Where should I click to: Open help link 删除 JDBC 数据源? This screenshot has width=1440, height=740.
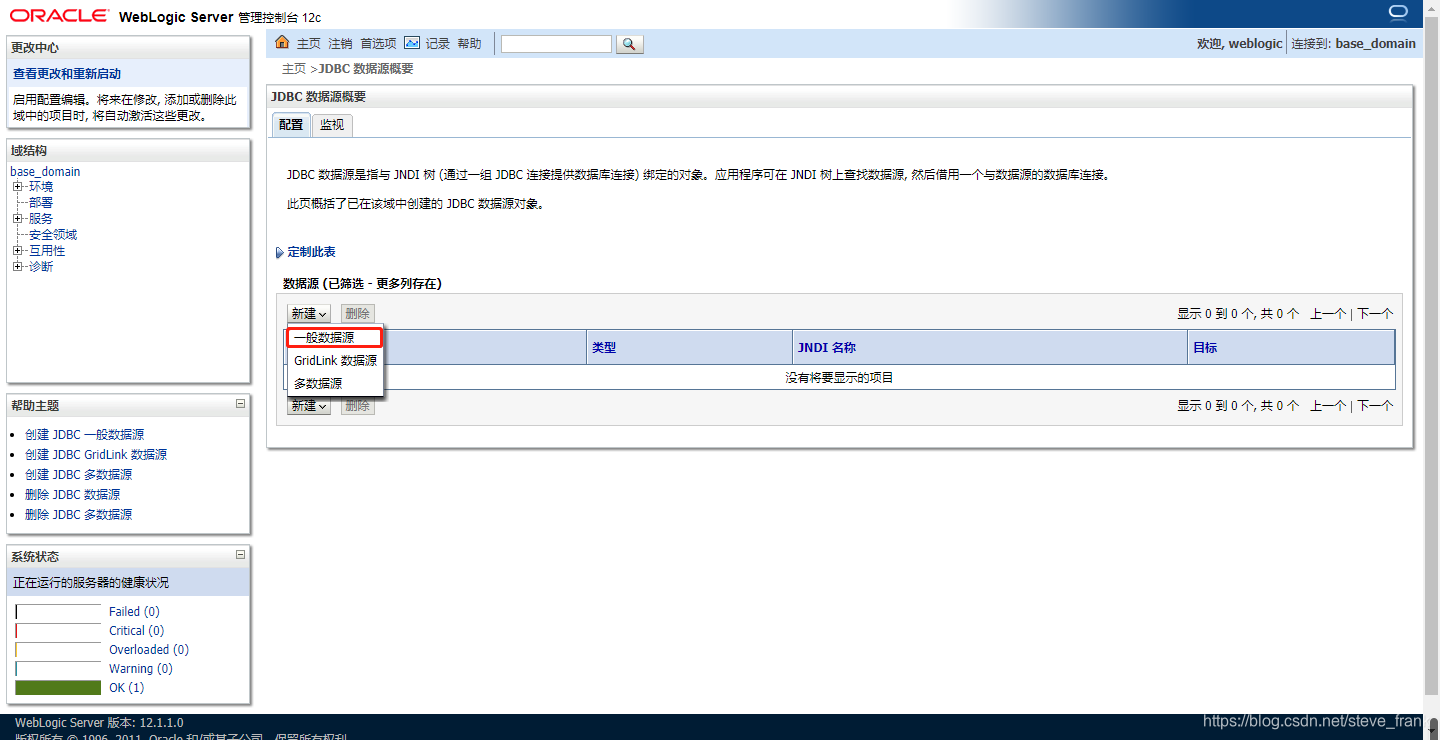72,495
